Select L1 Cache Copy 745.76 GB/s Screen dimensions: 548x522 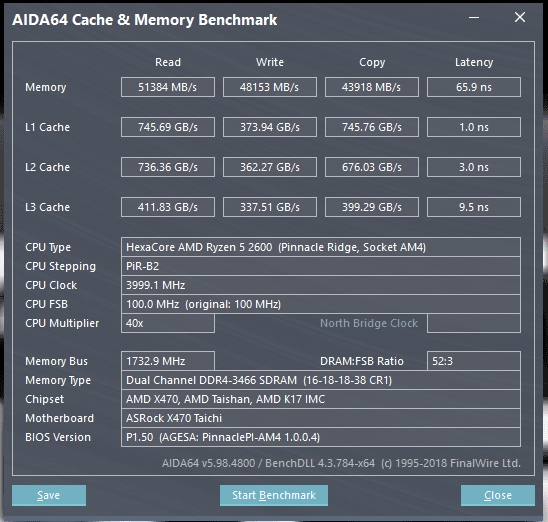click(x=372, y=127)
